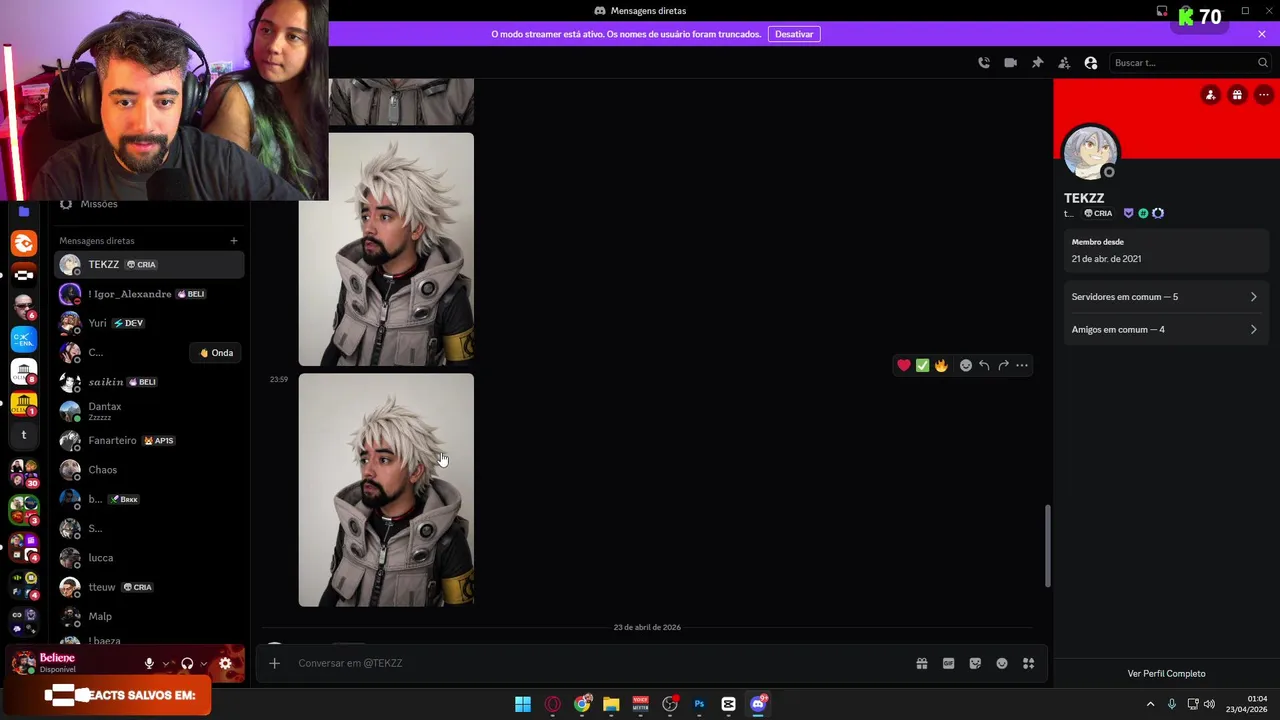Viewport: 1280px width, 720px height.
Task: Toggle microphone mute
Action: click(x=149, y=663)
